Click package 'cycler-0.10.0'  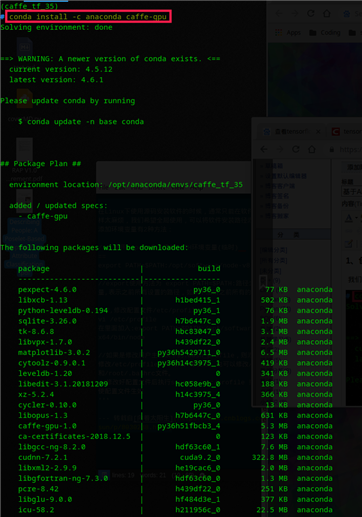pyautogui.click(x=47, y=405)
